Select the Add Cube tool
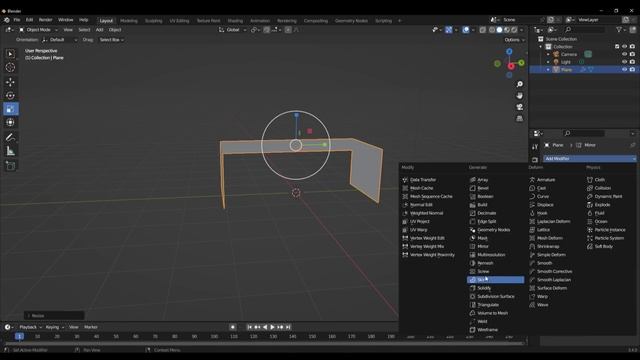The image size is (640, 360). (10, 166)
